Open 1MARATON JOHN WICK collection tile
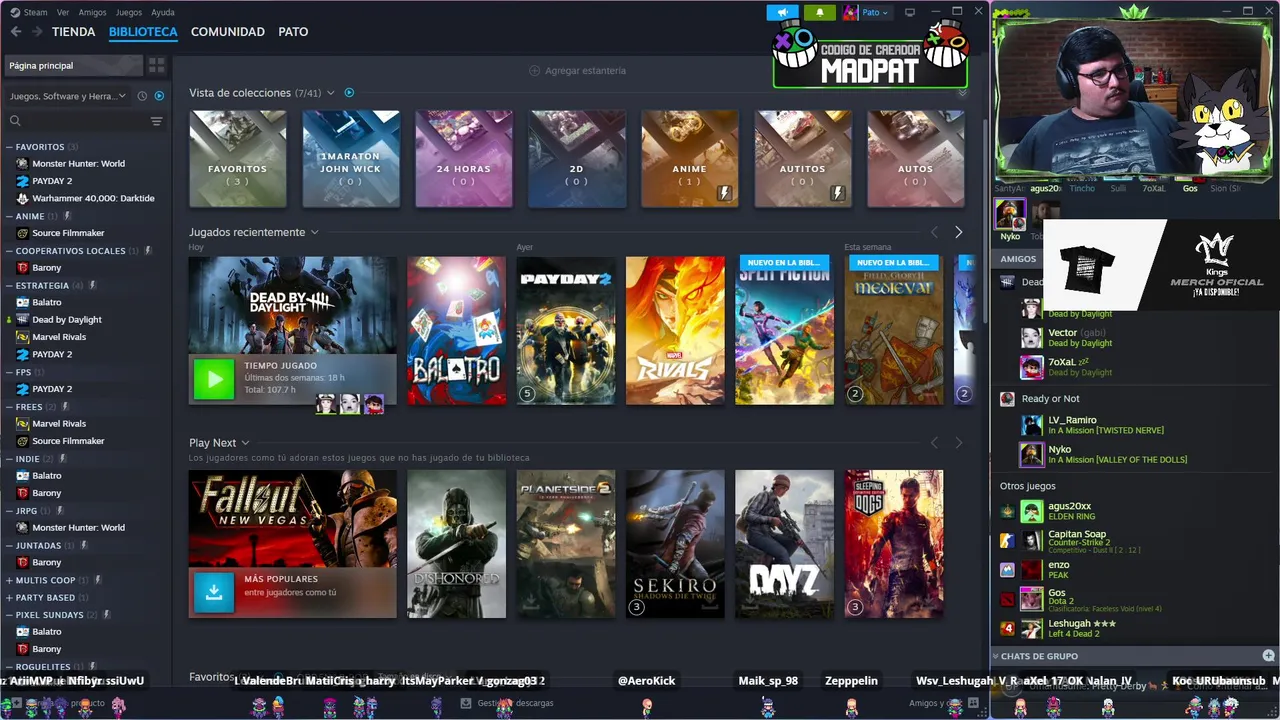The height and width of the screenshot is (720, 1280). [x=351, y=159]
